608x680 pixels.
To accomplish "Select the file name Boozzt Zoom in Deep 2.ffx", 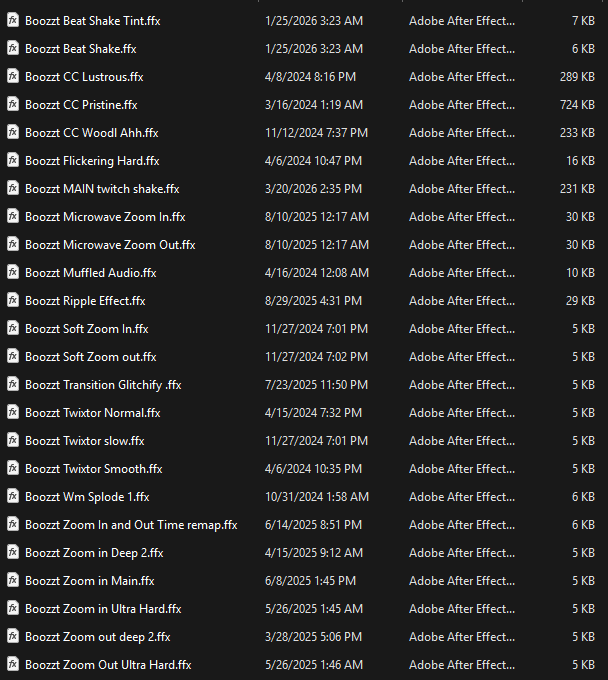I will click(x=94, y=553).
